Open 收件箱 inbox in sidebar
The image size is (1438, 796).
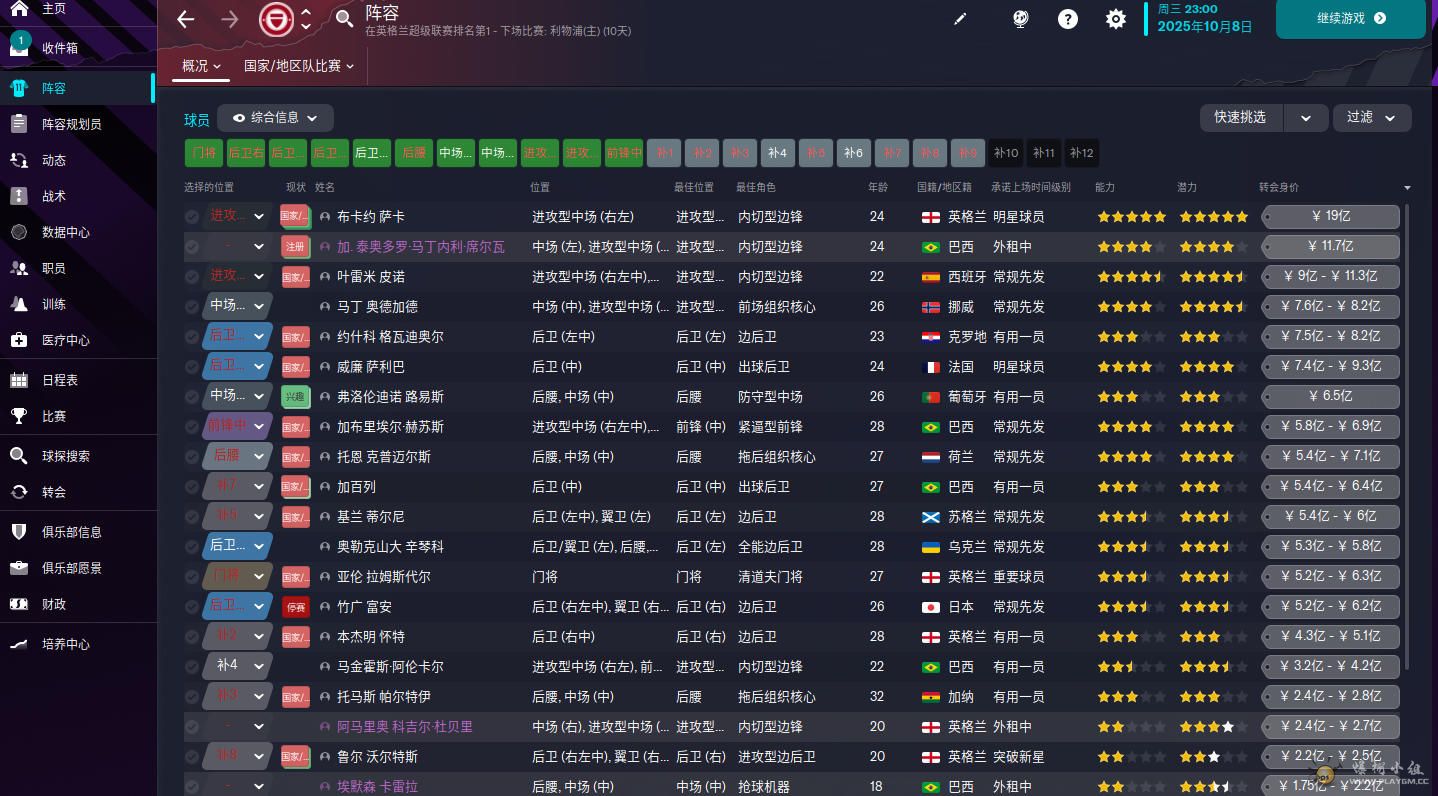point(59,48)
